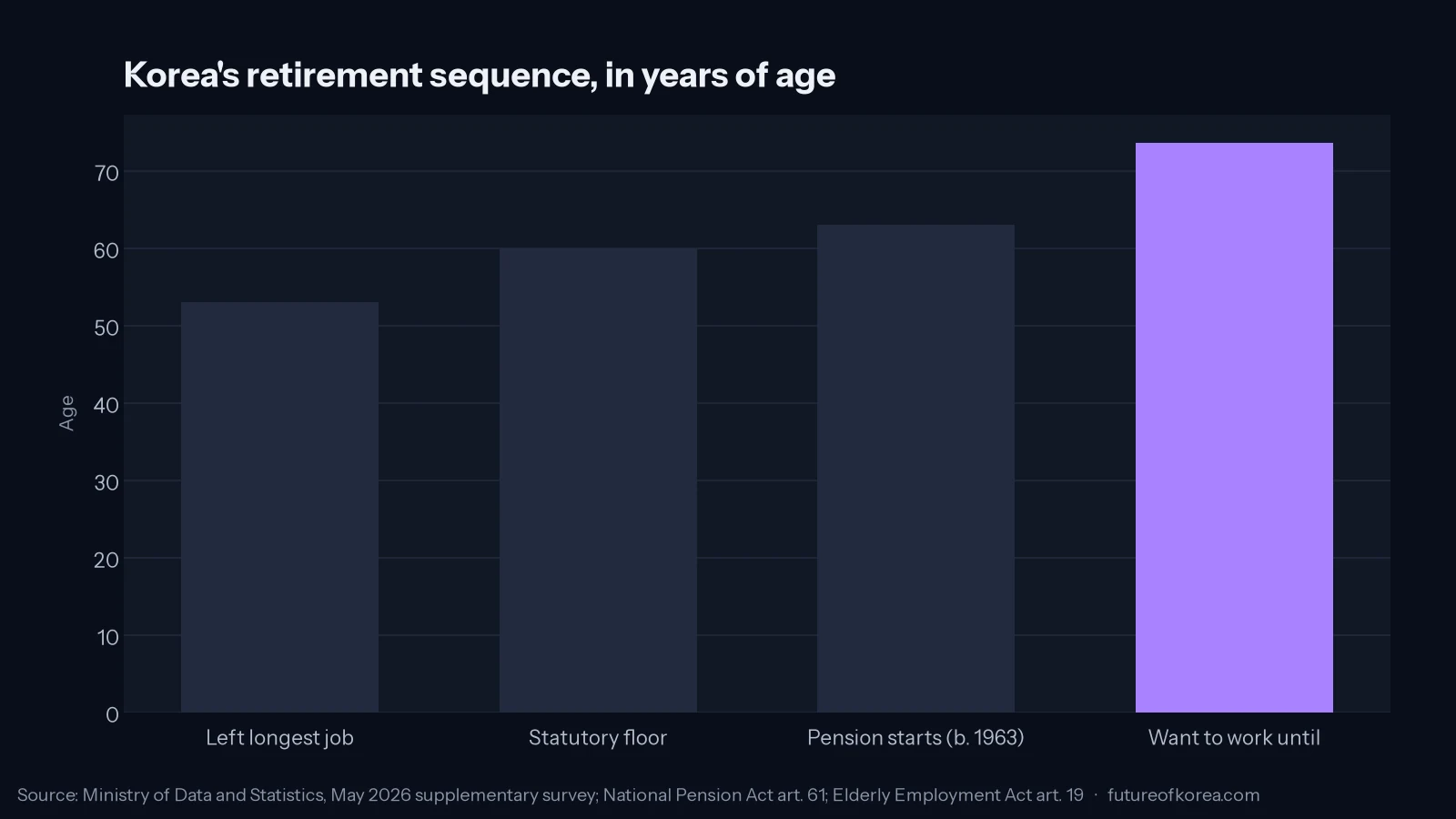The height and width of the screenshot is (819, 1456).
Task: Click the 30 tick on y-axis
Action: 106,482
